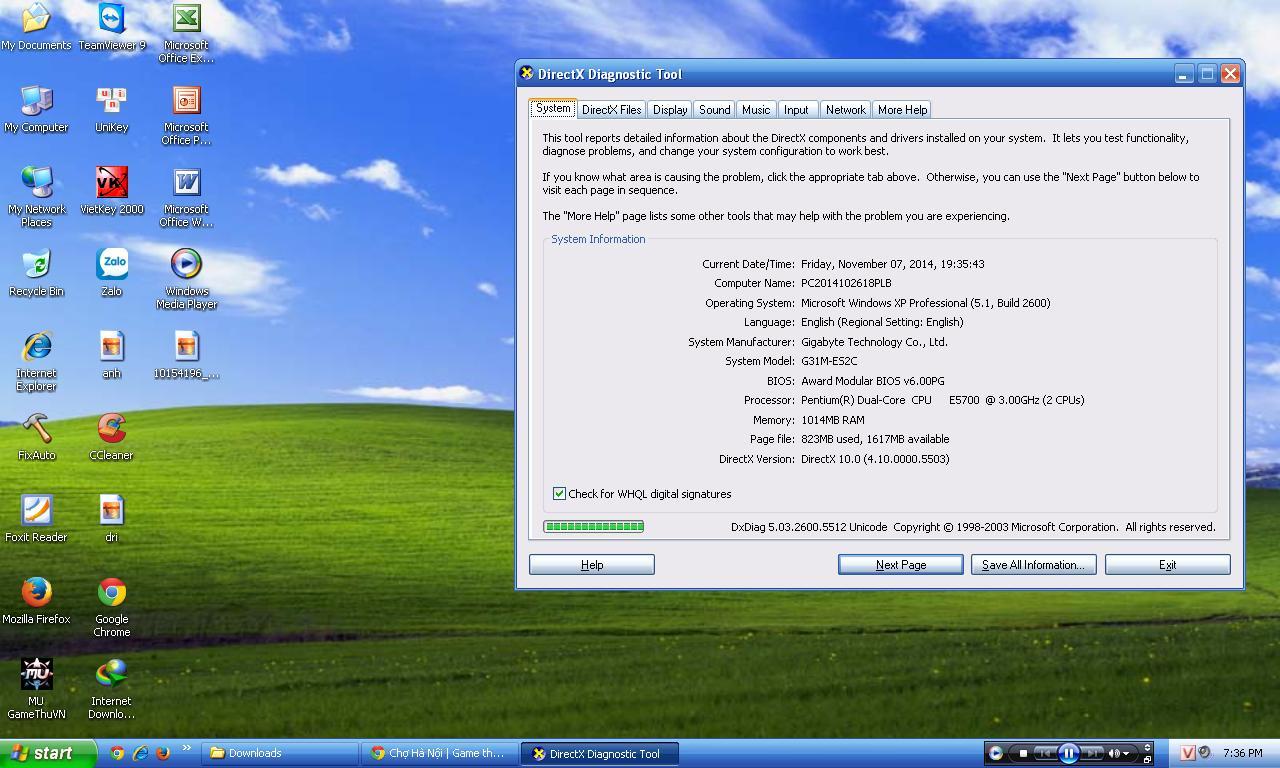Viewport: 1280px width, 768px height.
Task: Switch to the More Help tab
Action: pos(902,110)
